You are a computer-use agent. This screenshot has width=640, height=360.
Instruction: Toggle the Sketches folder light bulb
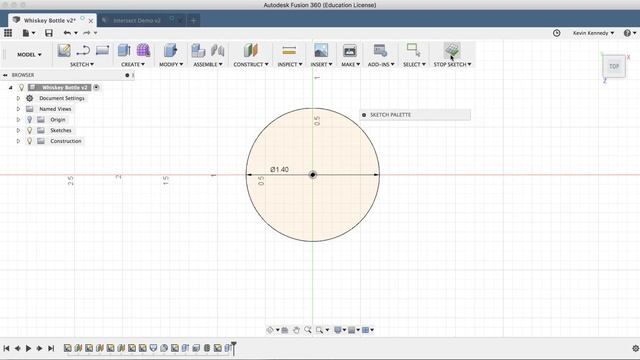click(29, 130)
